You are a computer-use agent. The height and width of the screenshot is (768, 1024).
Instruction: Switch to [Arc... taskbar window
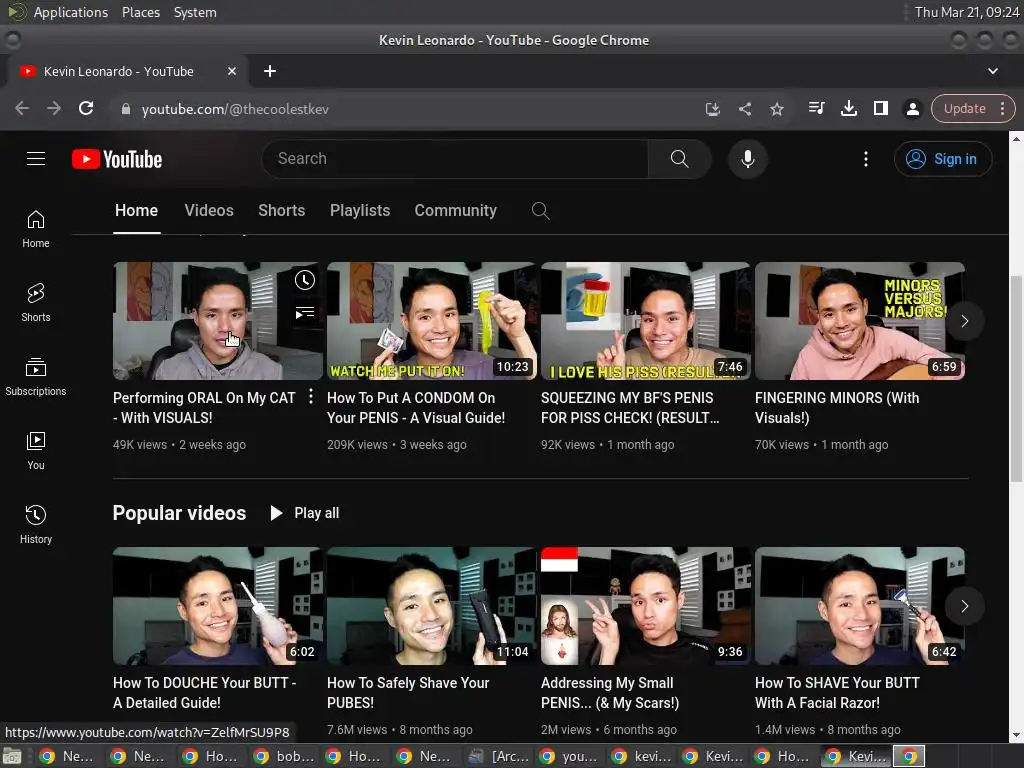(x=500, y=756)
